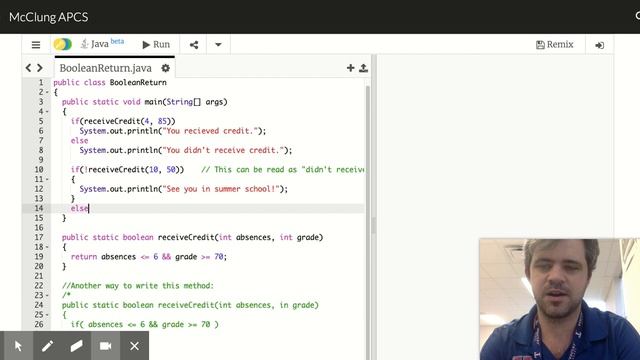Collapse code fold at line 25
The image size is (640, 360).
47,315
